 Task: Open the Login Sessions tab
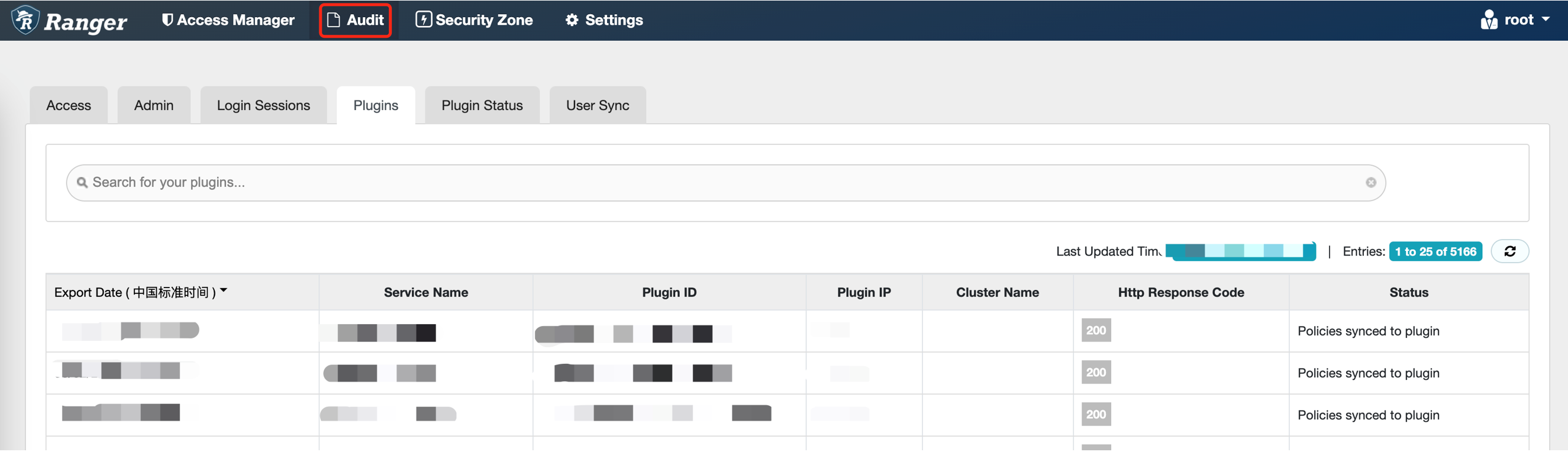pos(263,105)
